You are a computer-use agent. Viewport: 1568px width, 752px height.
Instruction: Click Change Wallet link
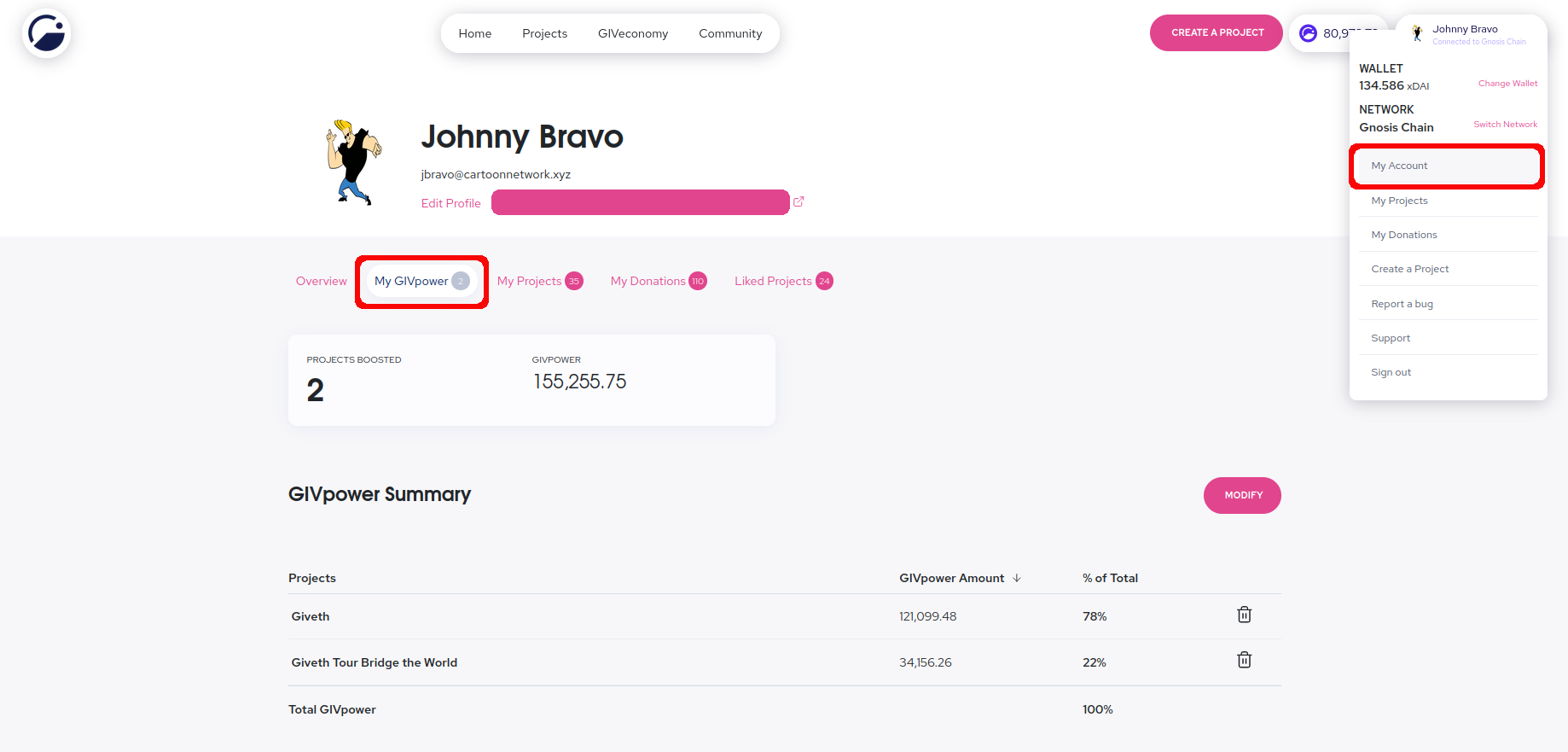[1507, 84]
